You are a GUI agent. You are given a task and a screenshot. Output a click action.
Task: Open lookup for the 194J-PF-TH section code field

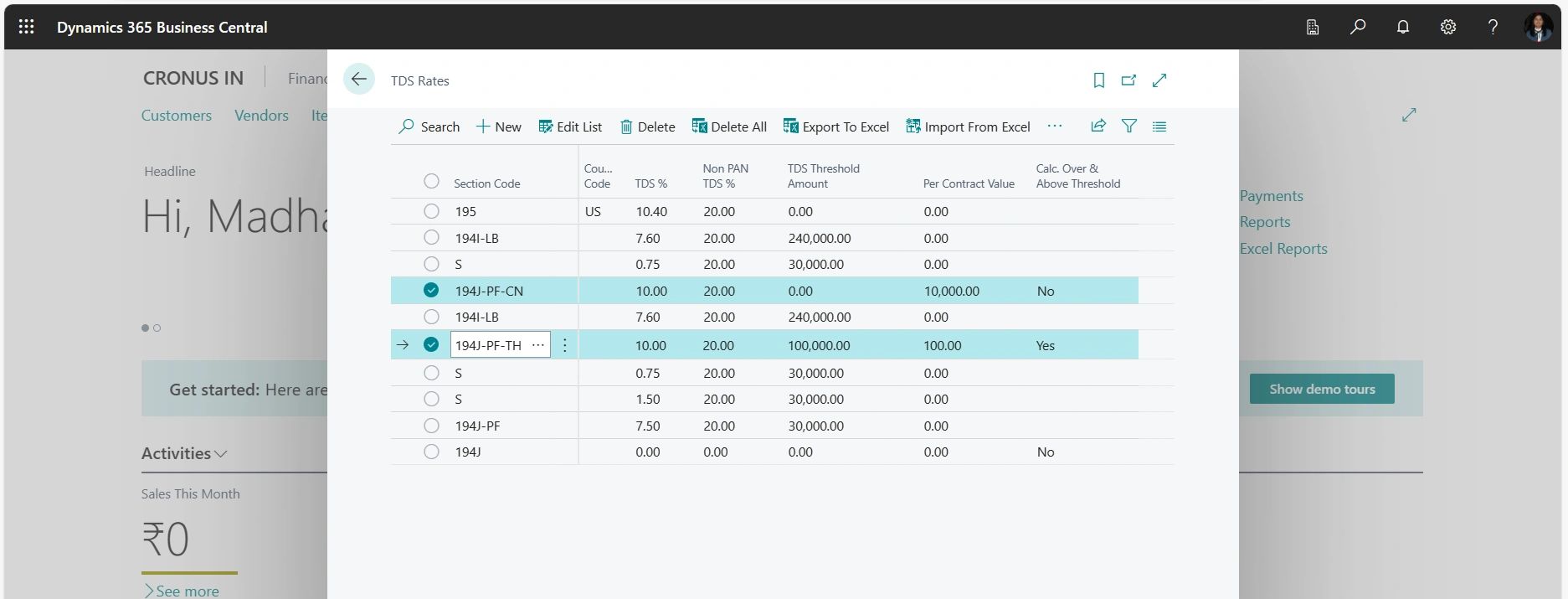tap(537, 345)
